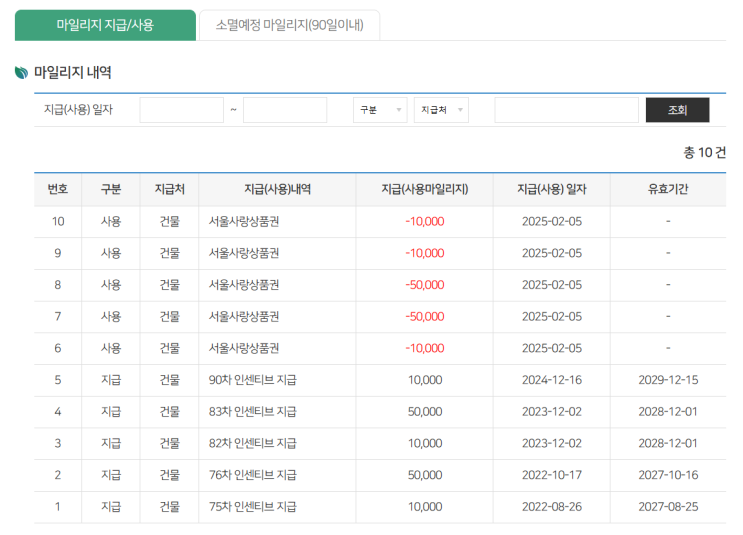
Task: Click 지급 in row number 3
Action: [111, 444]
